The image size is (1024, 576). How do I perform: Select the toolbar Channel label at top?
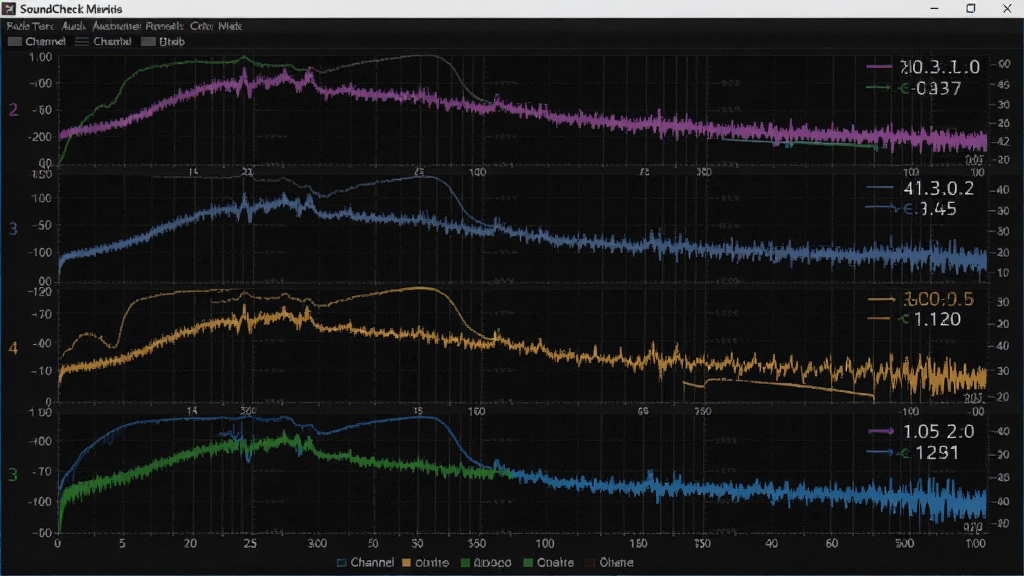(x=46, y=41)
